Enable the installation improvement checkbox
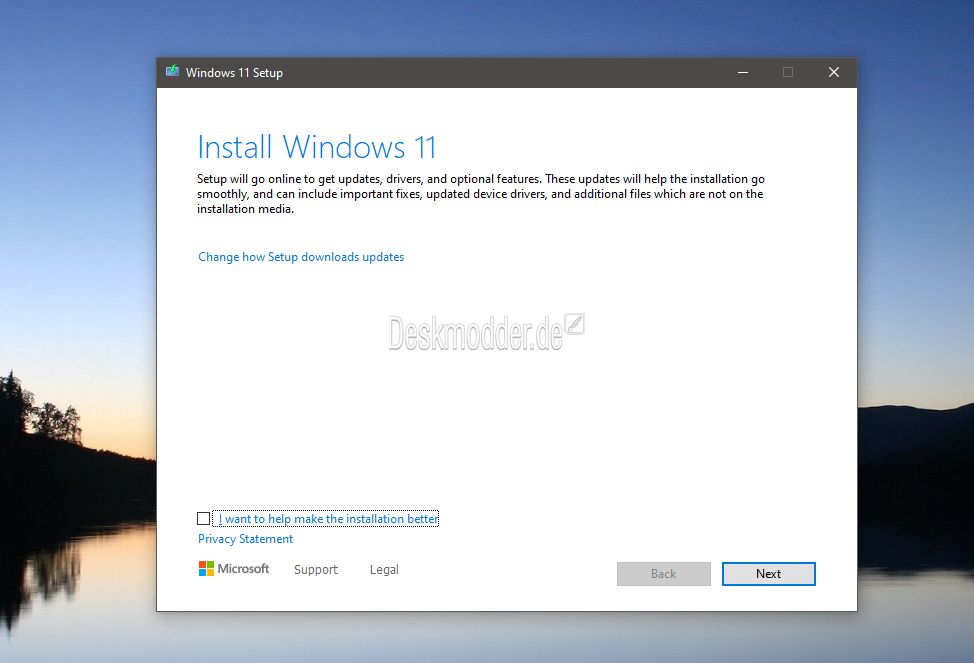The image size is (974, 663). click(203, 518)
